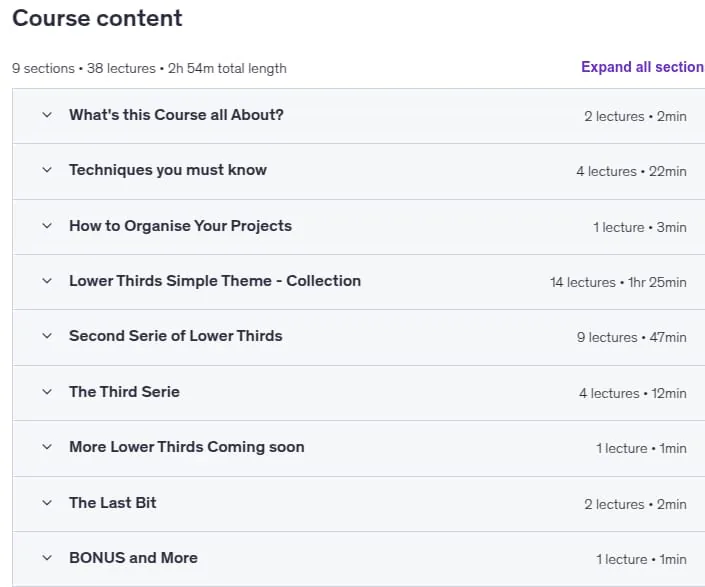Click "Expand all sections" link
705x587 pixels.
[643, 67]
